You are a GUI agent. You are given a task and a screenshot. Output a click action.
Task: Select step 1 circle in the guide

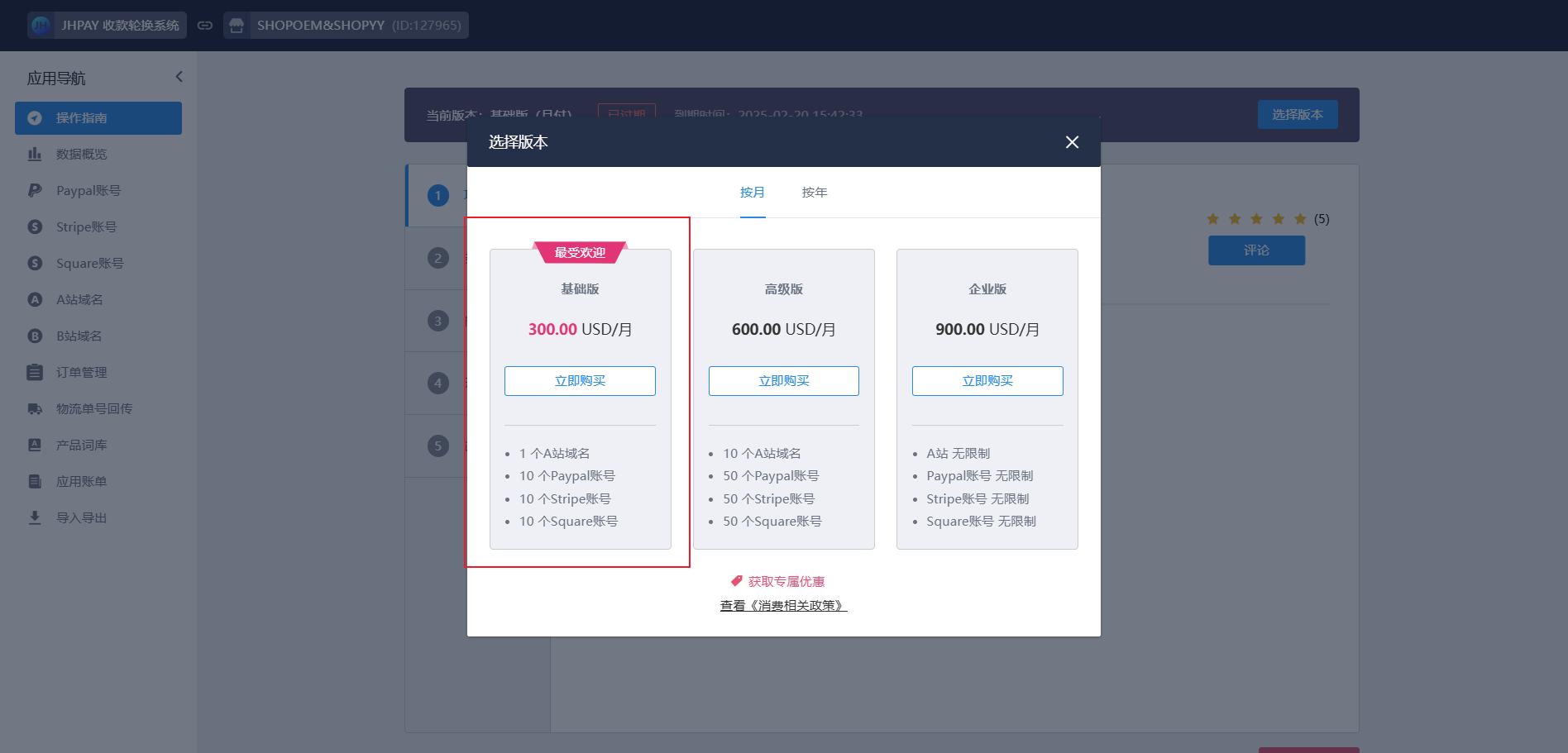(x=438, y=196)
